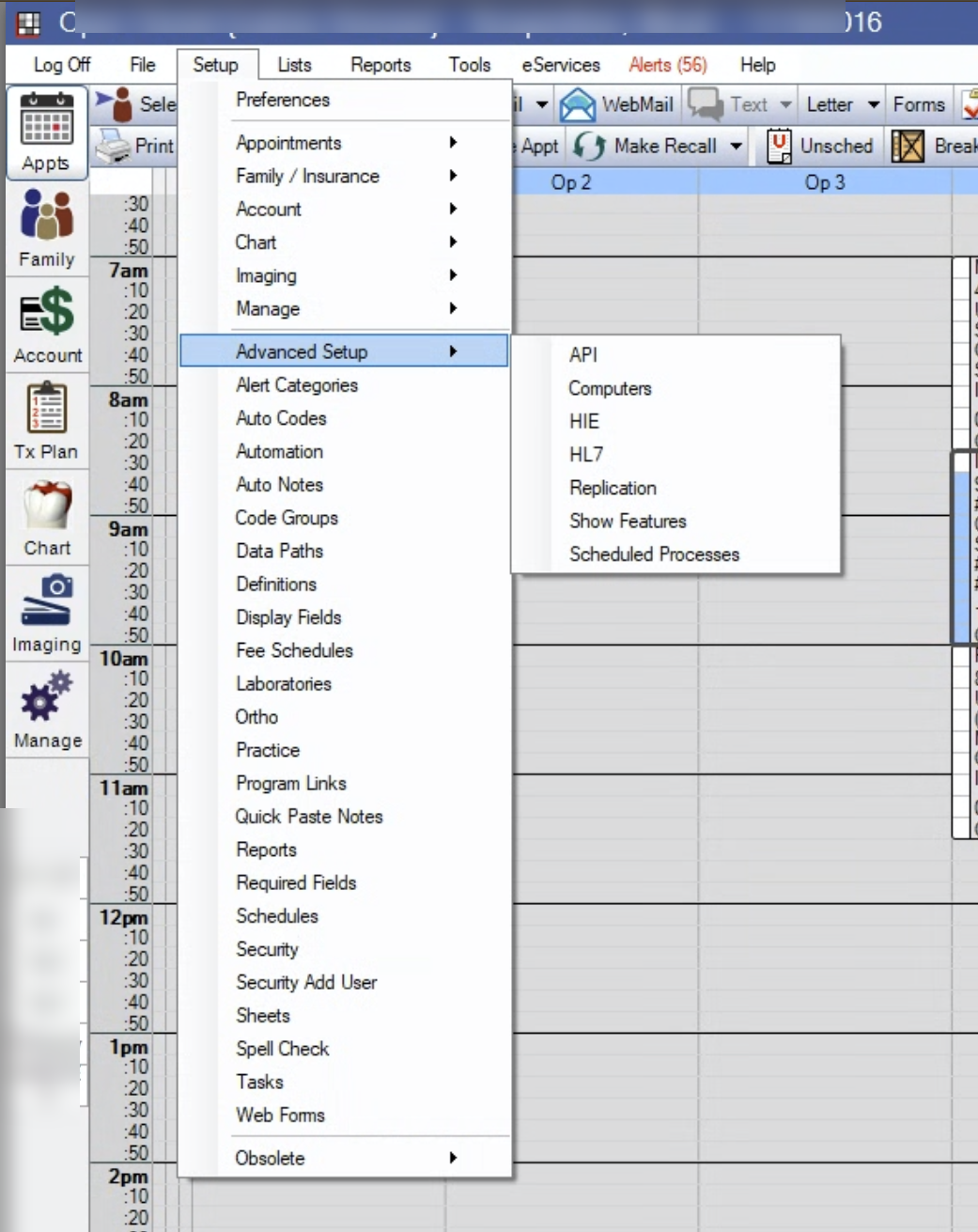The width and height of the screenshot is (978, 1232).
Task: Click the Text message bubble icon
Action: click(705, 104)
